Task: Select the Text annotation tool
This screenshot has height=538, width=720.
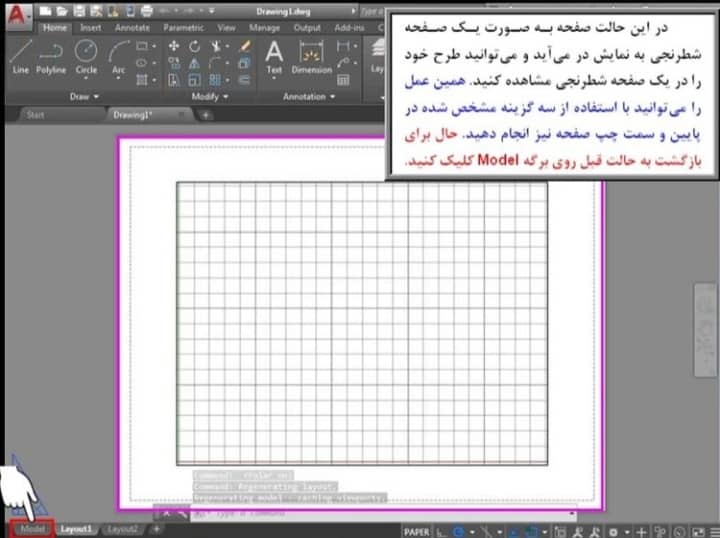Action: [274, 57]
